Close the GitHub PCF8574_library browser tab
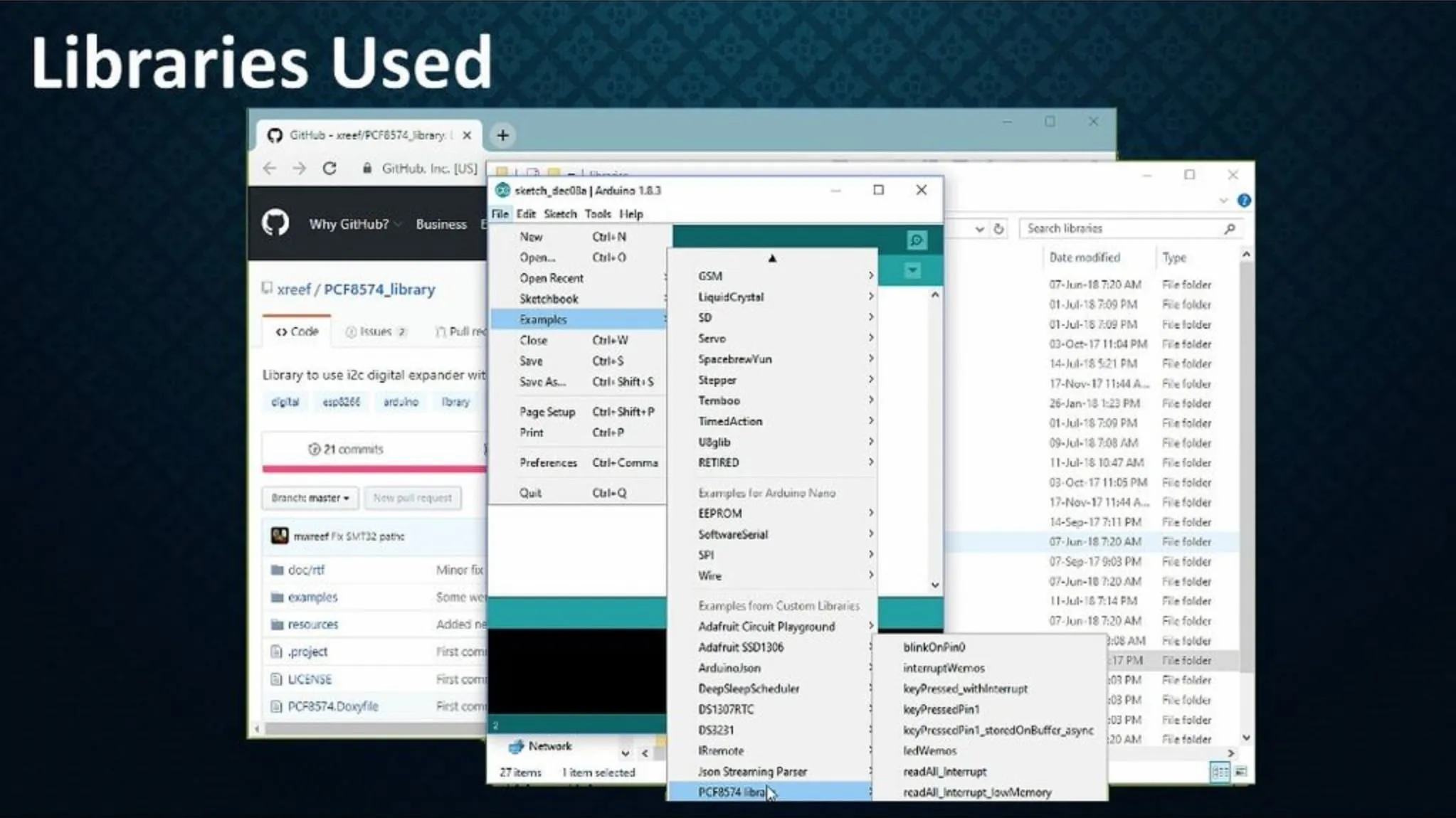The image size is (1456, 818). pos(467,135)
